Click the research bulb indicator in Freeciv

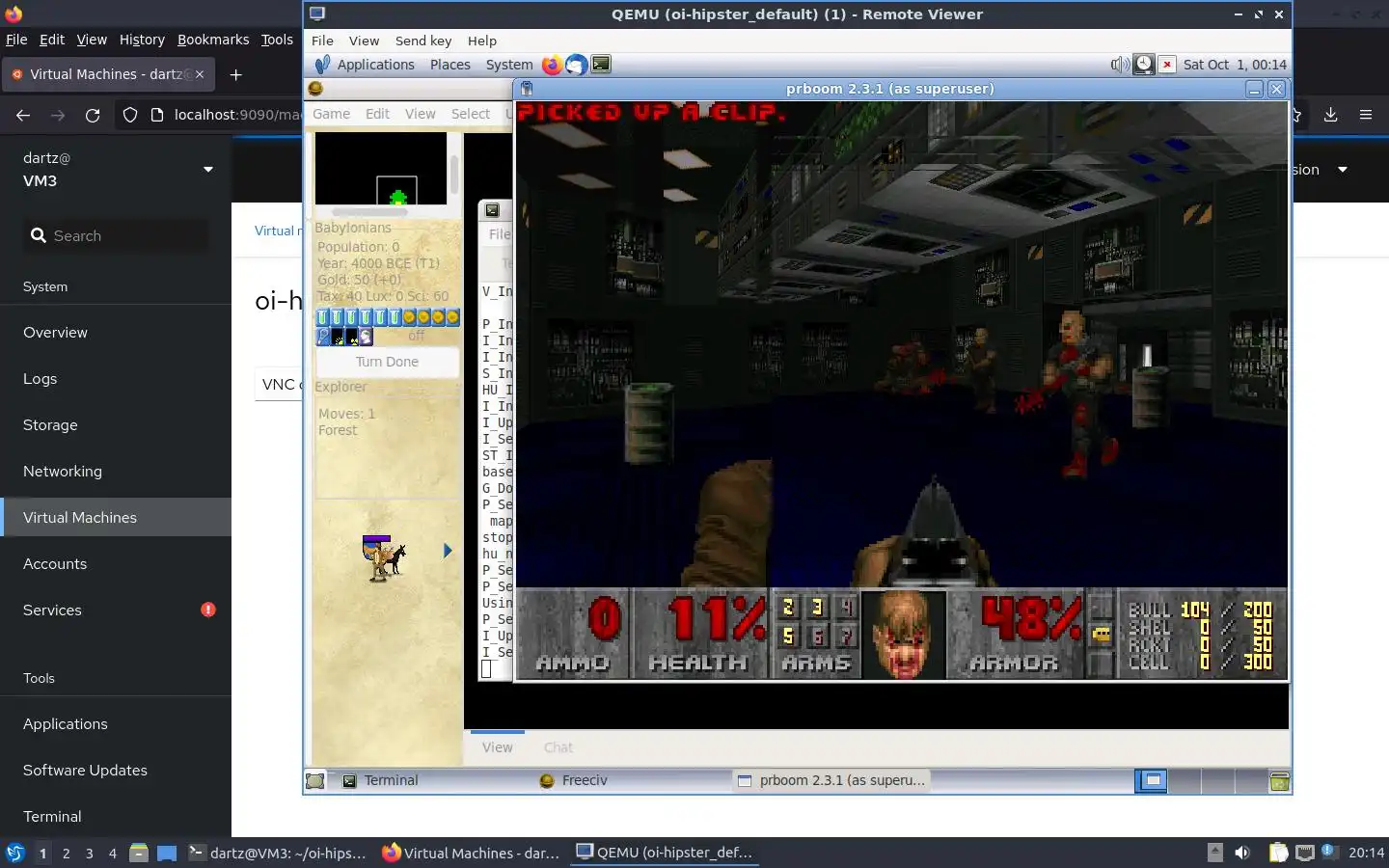pyautogui.click(x=323, y=337)
